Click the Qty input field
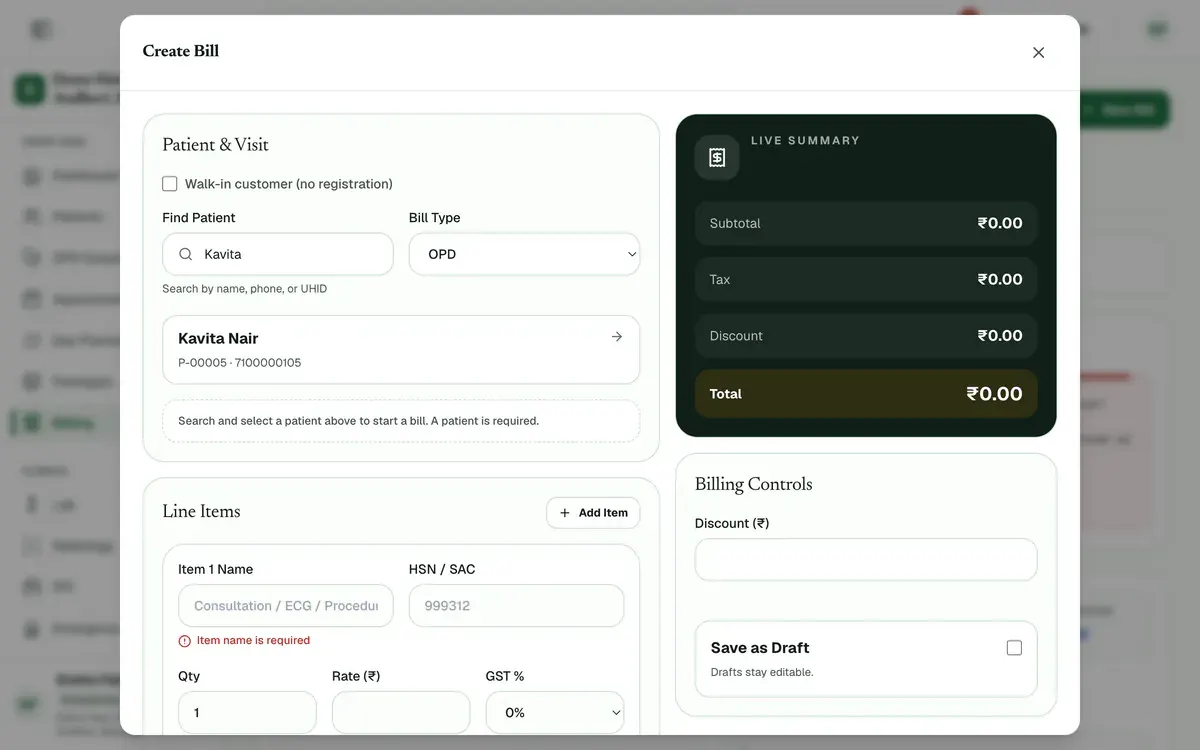Viewport: 1200px width, 750px height. pyautogui.click(x=247, y=713)
